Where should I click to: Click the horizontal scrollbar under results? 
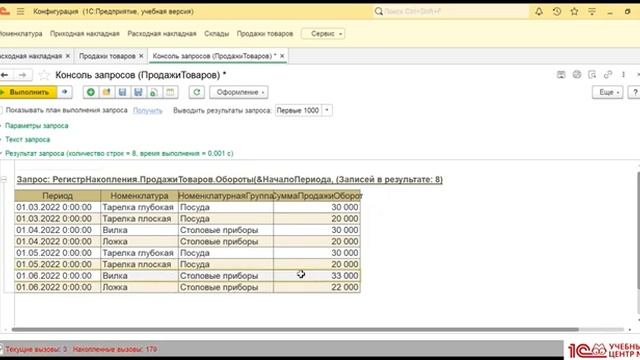[x=295, y=329]
